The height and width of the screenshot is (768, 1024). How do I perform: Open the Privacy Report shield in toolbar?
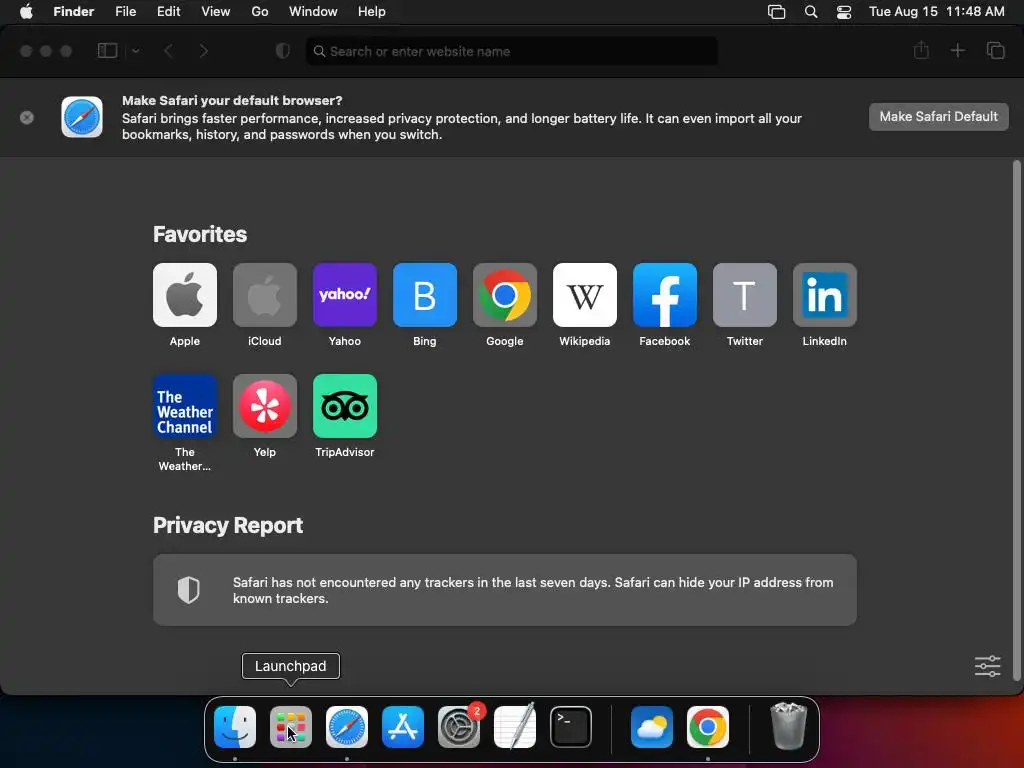tap(283, 51)
